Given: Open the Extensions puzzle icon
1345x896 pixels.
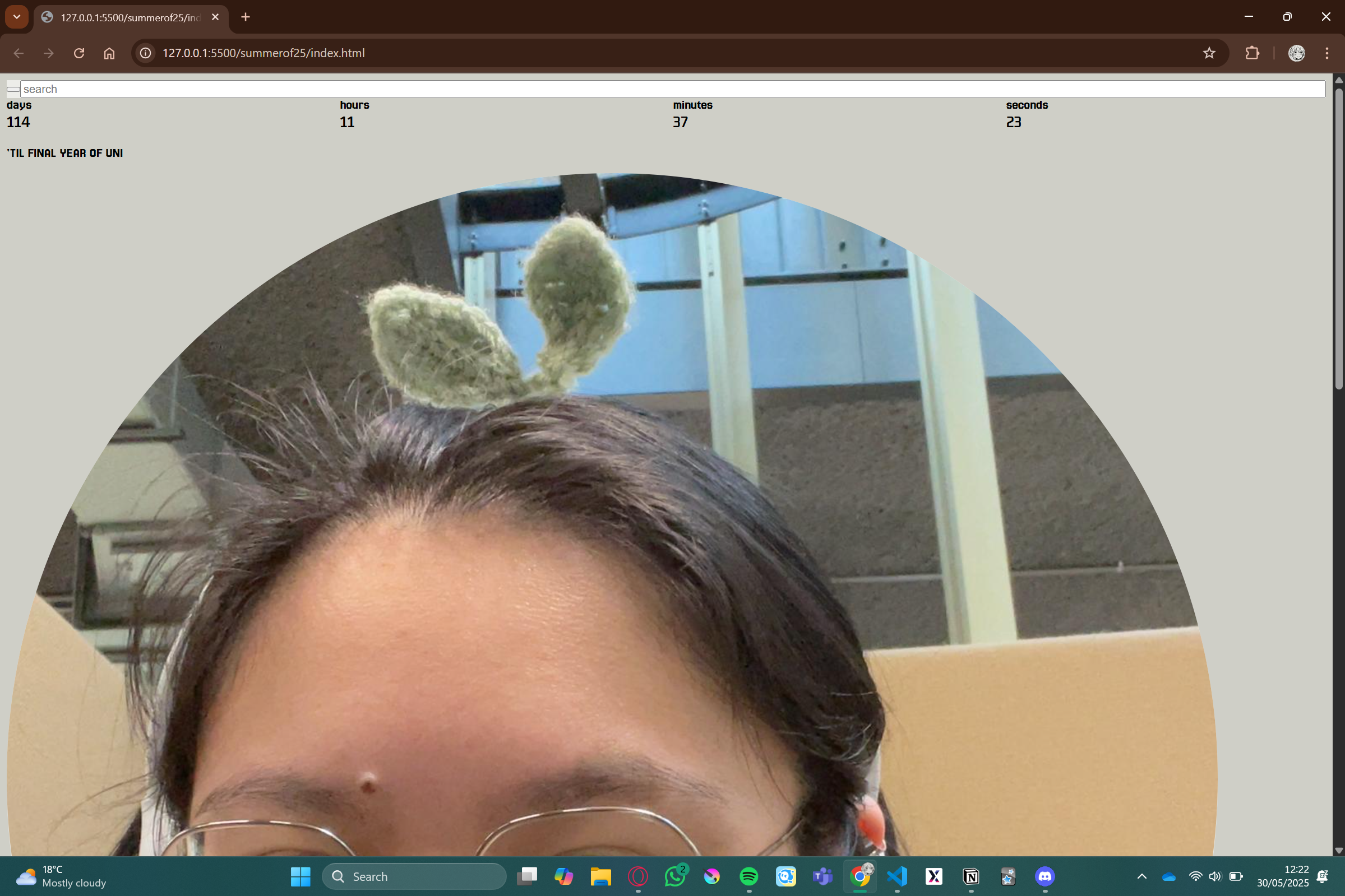Looking at the screenshot, I should pos(1252,53).
